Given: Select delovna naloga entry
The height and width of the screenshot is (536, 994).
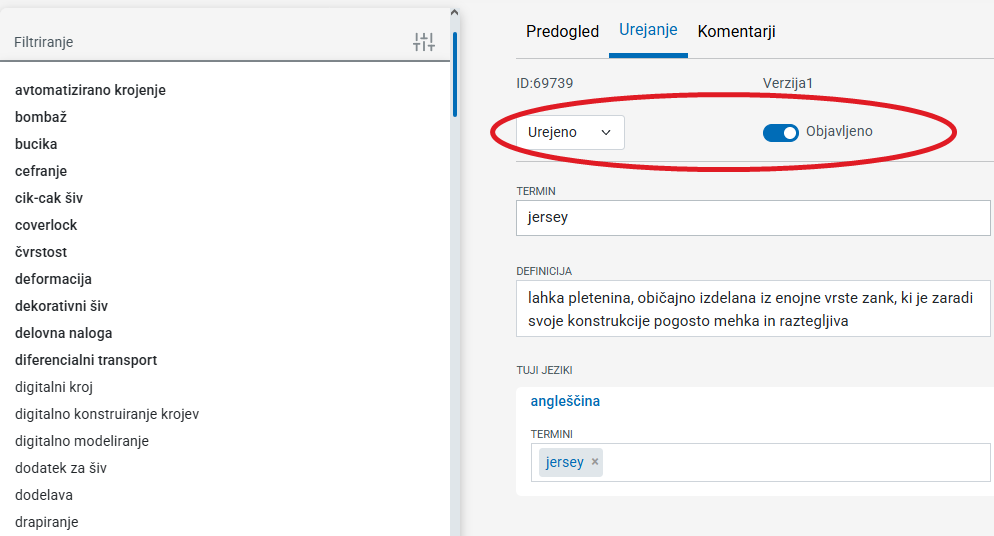Looking at the screenshot, I should point(63,333).
